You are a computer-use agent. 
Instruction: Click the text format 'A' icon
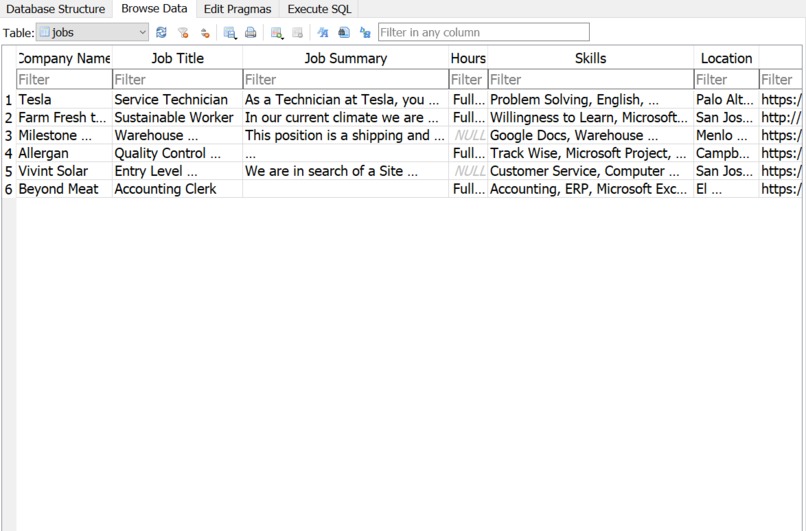click(323, 32)
